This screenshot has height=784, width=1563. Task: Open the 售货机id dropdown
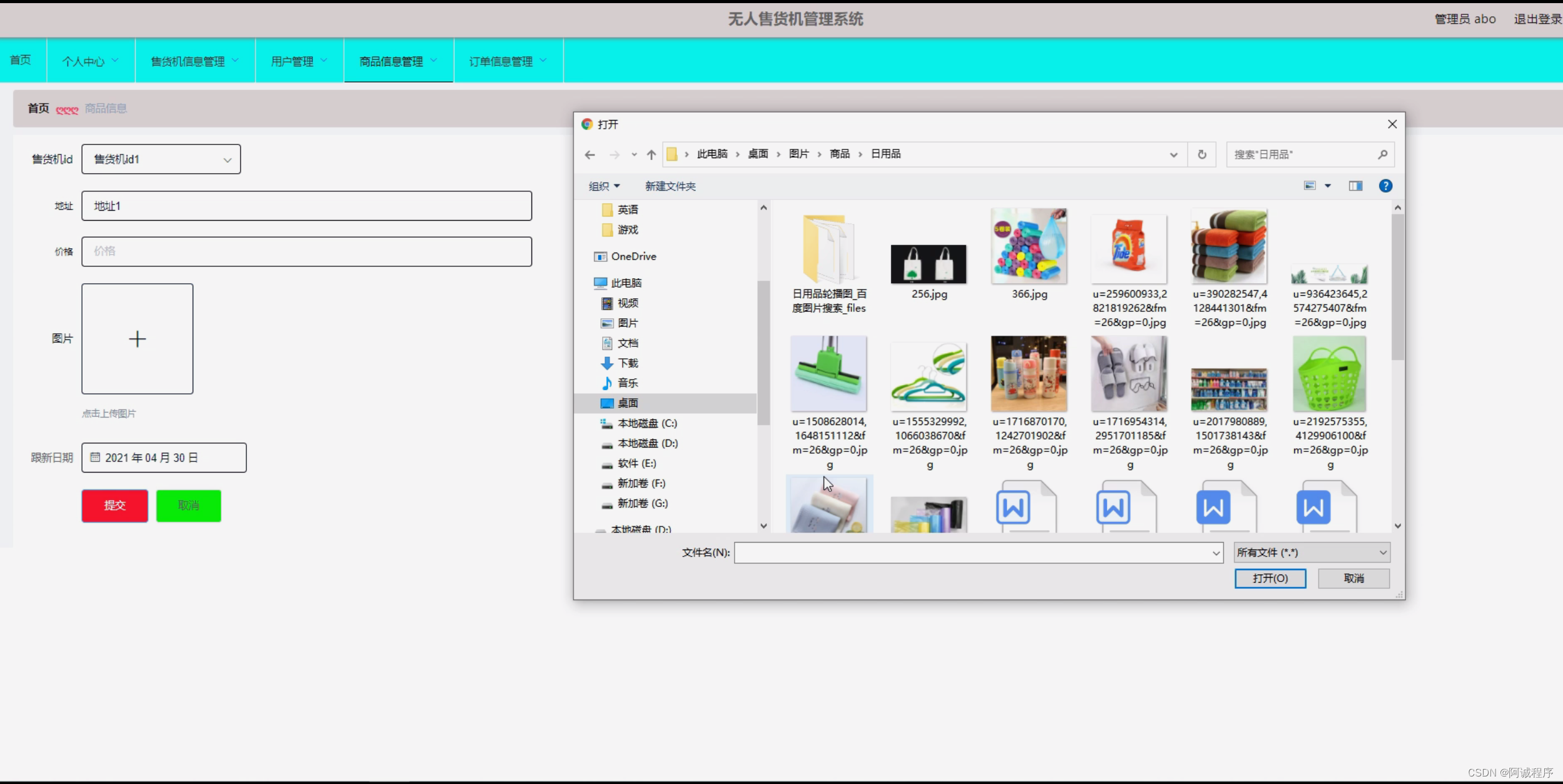coord(161,159)
